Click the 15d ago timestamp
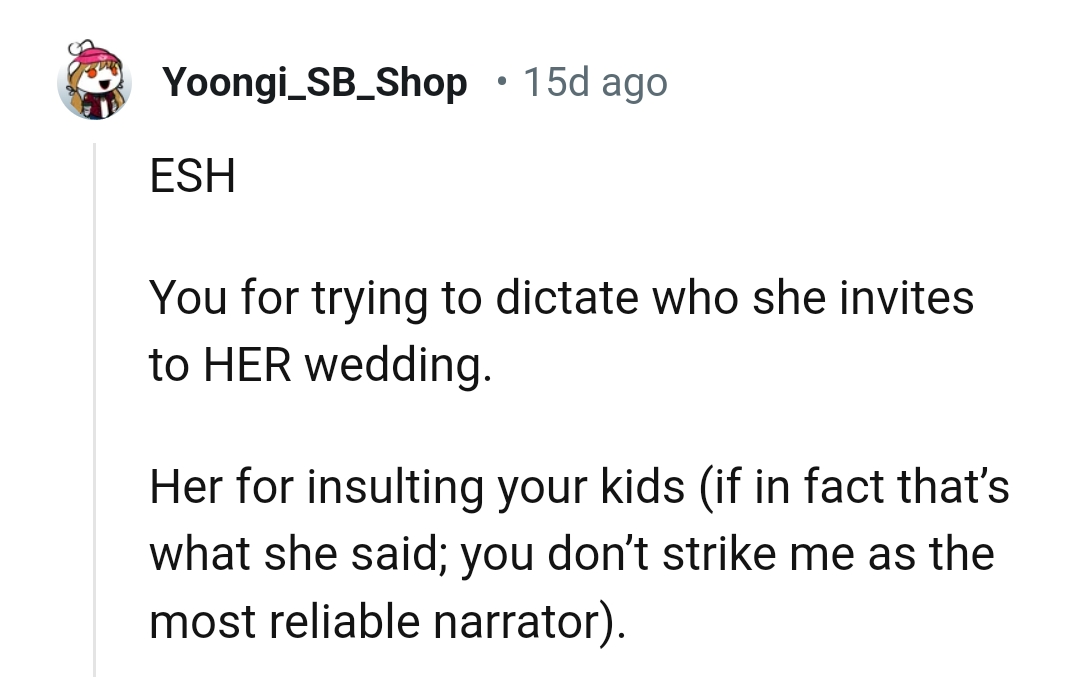This screenshot has height=677, width=1080. (x=595, y=82)
